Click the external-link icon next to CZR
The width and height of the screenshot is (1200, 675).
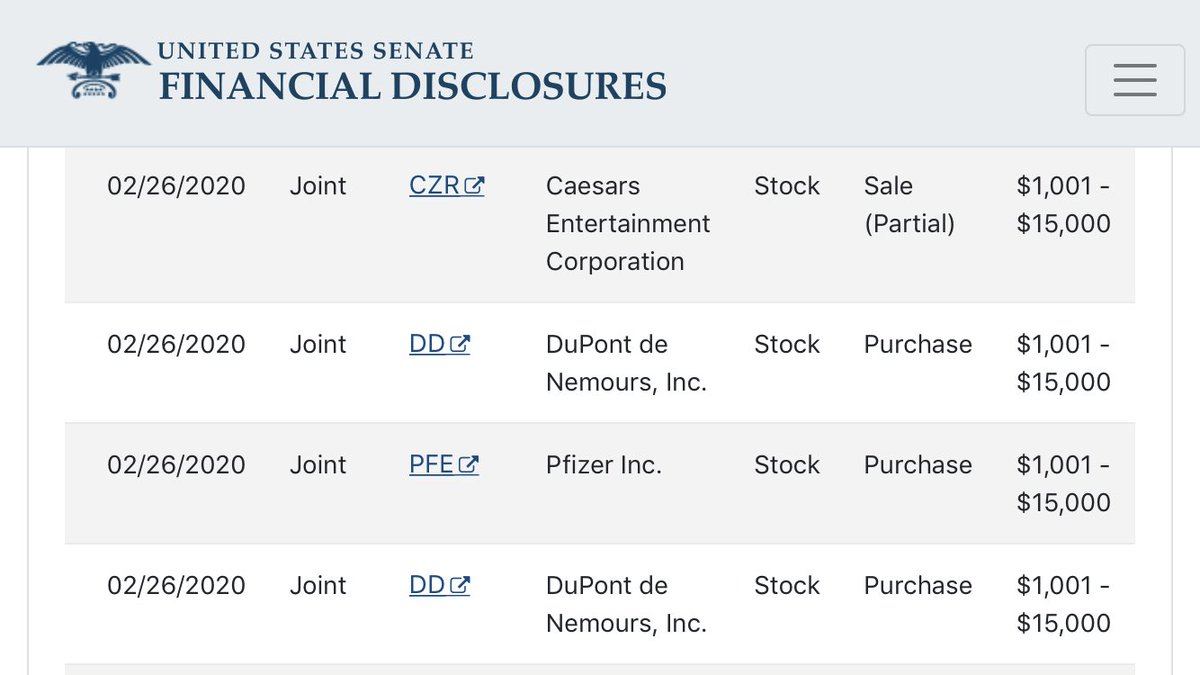point(476,186)
